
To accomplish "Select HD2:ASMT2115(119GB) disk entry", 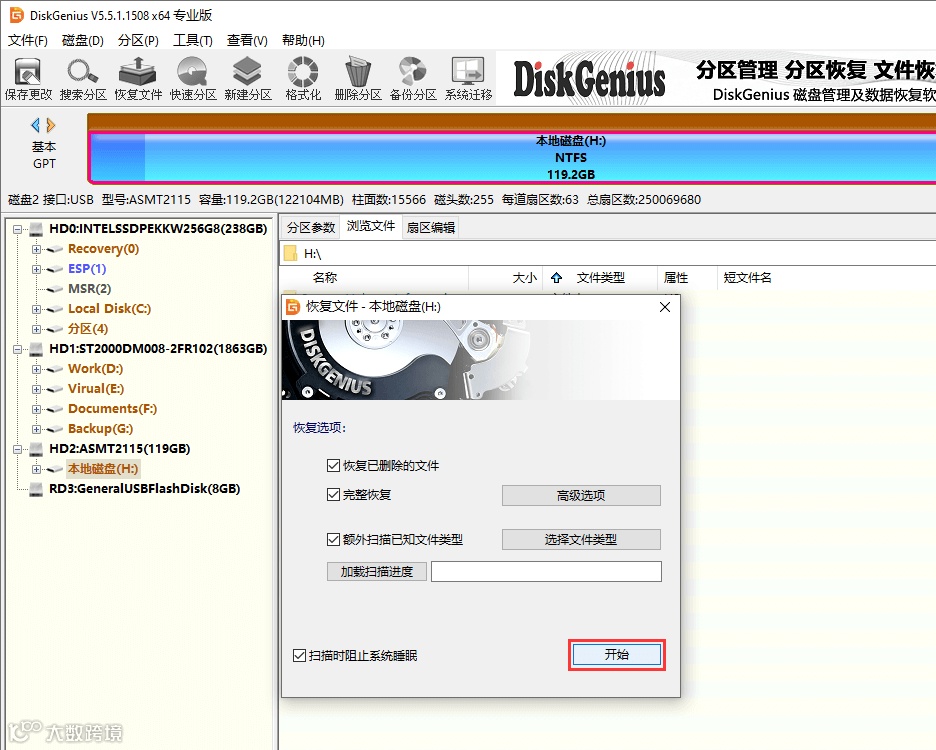I will (x=119, y=448).
